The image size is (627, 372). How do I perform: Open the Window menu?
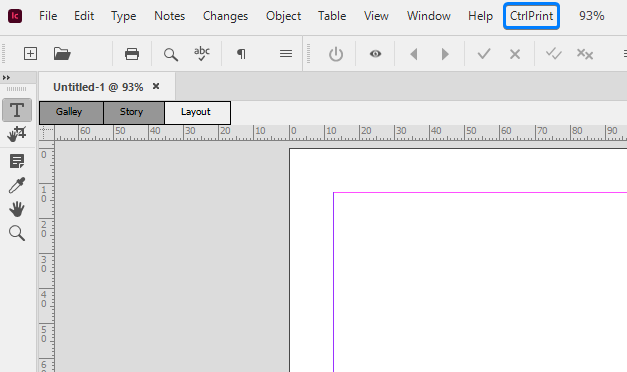[x=429, y=16]
